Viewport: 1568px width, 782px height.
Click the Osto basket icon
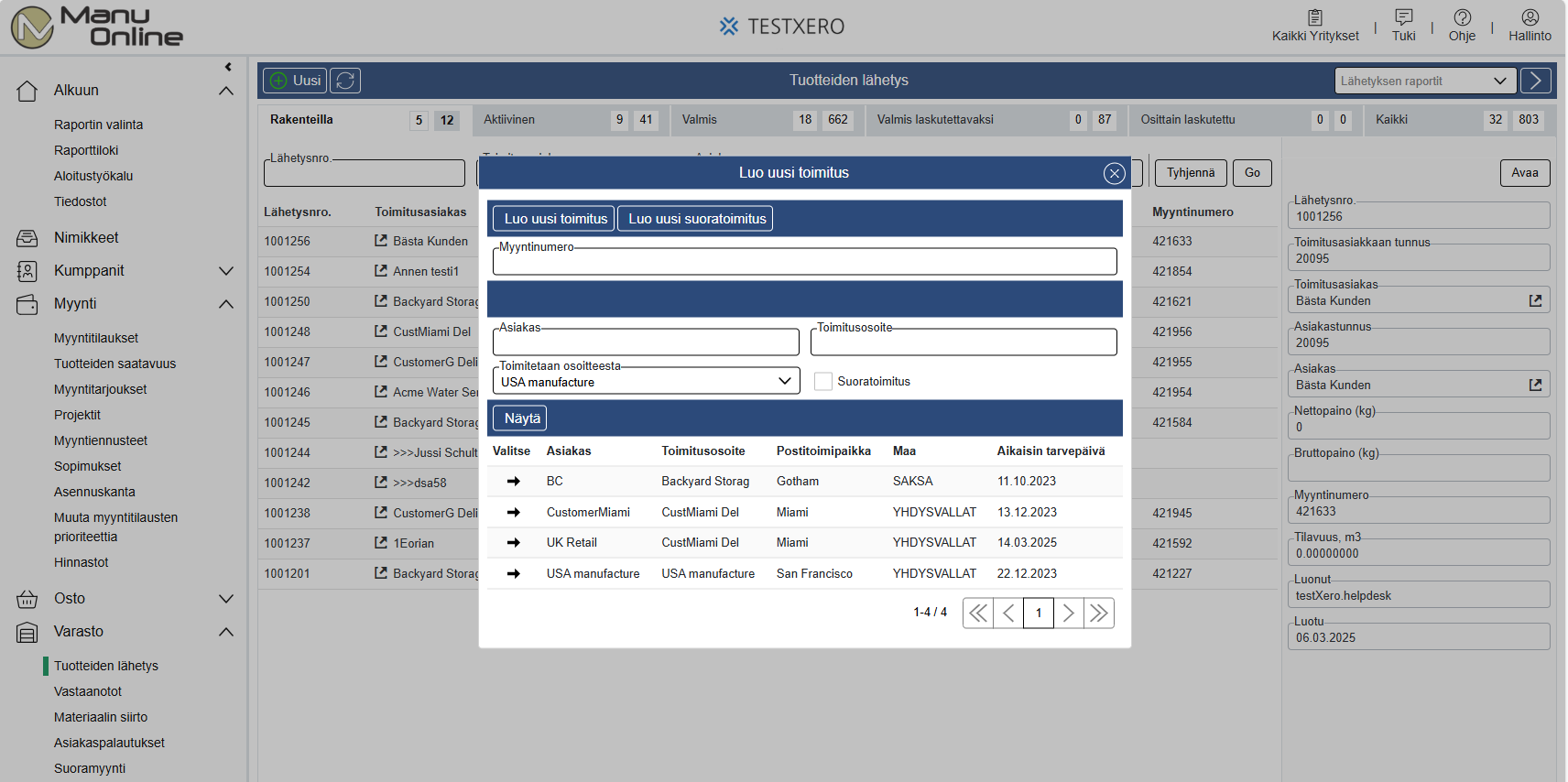(x=27, y=599)
